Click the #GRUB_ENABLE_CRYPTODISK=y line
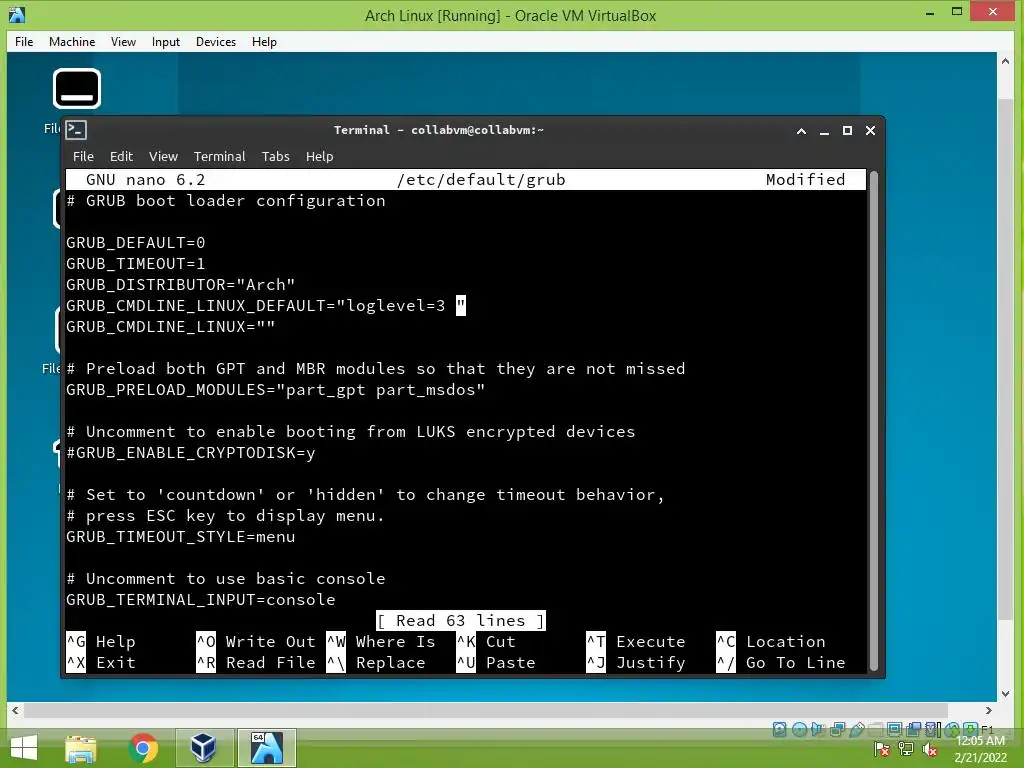 tap(191, 453)
